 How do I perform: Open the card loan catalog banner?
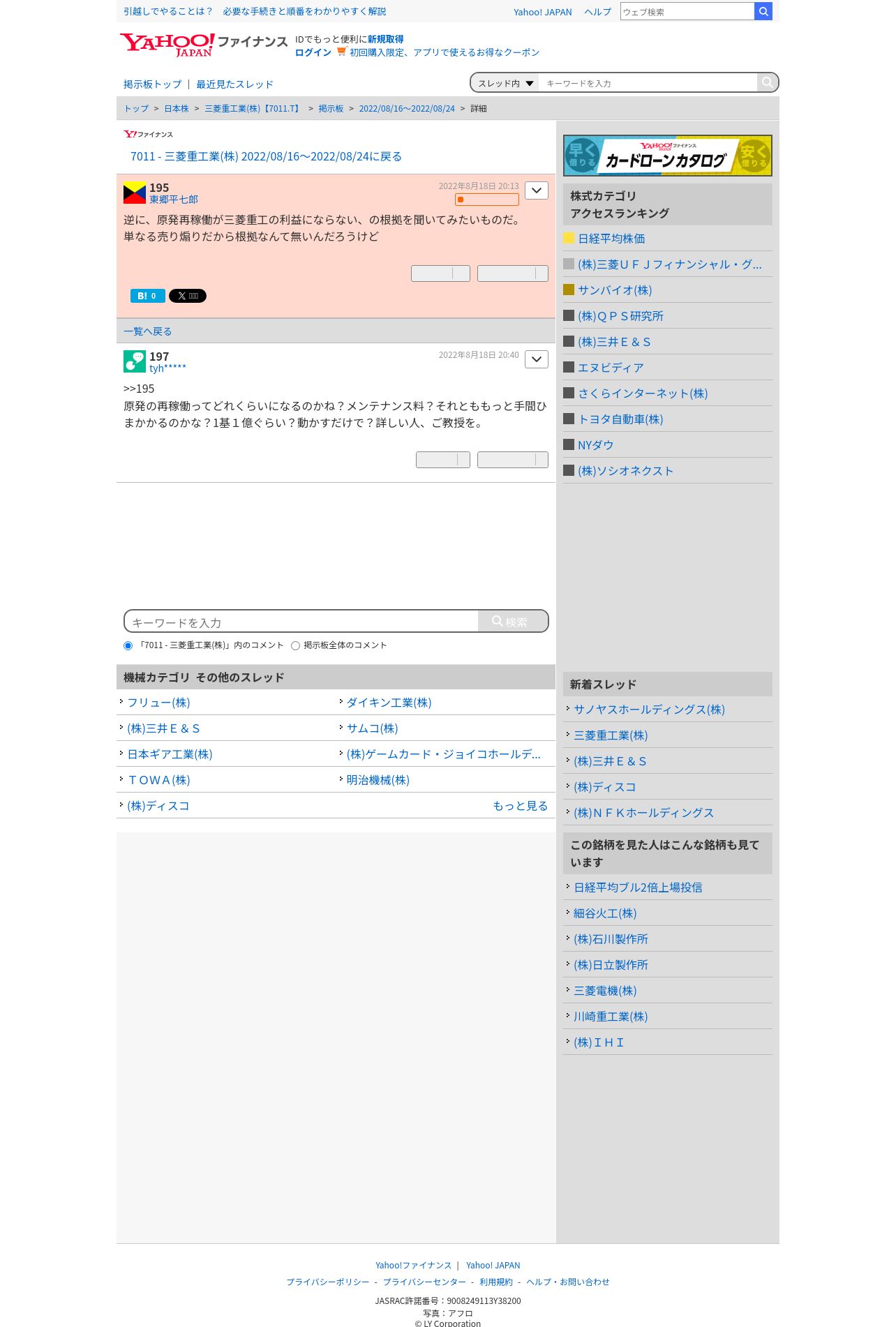pos(668,156)
